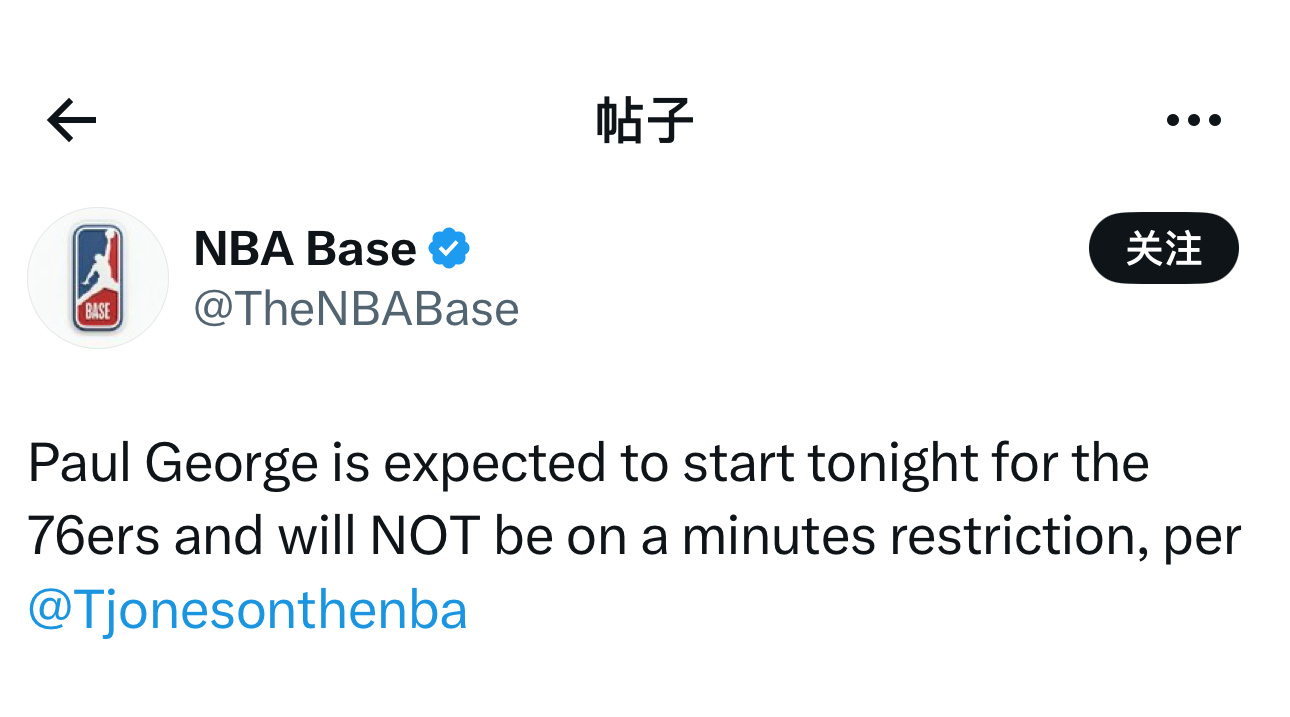Click the word "76ers" in the post

click(92, 537)
